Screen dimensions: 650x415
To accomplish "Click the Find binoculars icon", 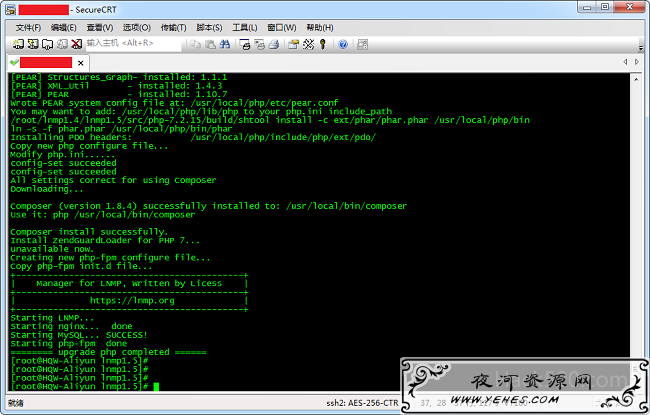I will pos(225,44).
